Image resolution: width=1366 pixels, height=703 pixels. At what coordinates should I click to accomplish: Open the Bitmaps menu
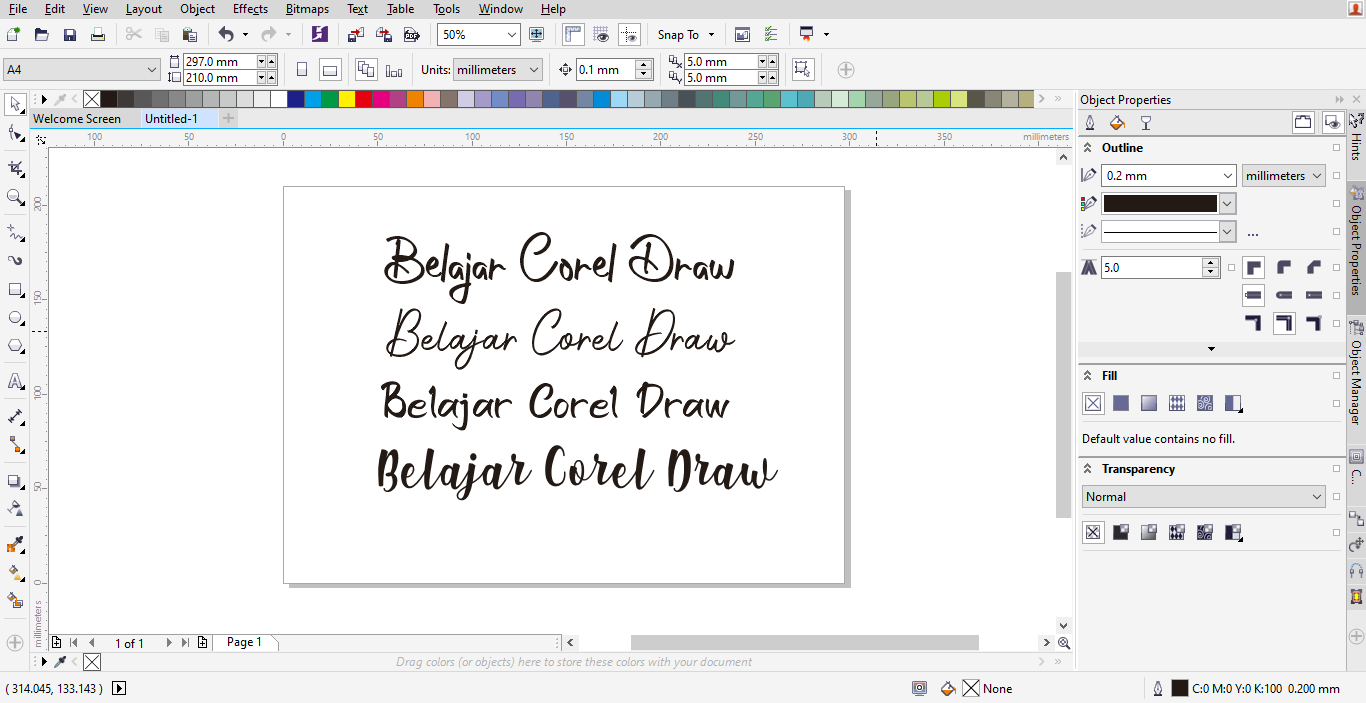[x=306, y=9]
